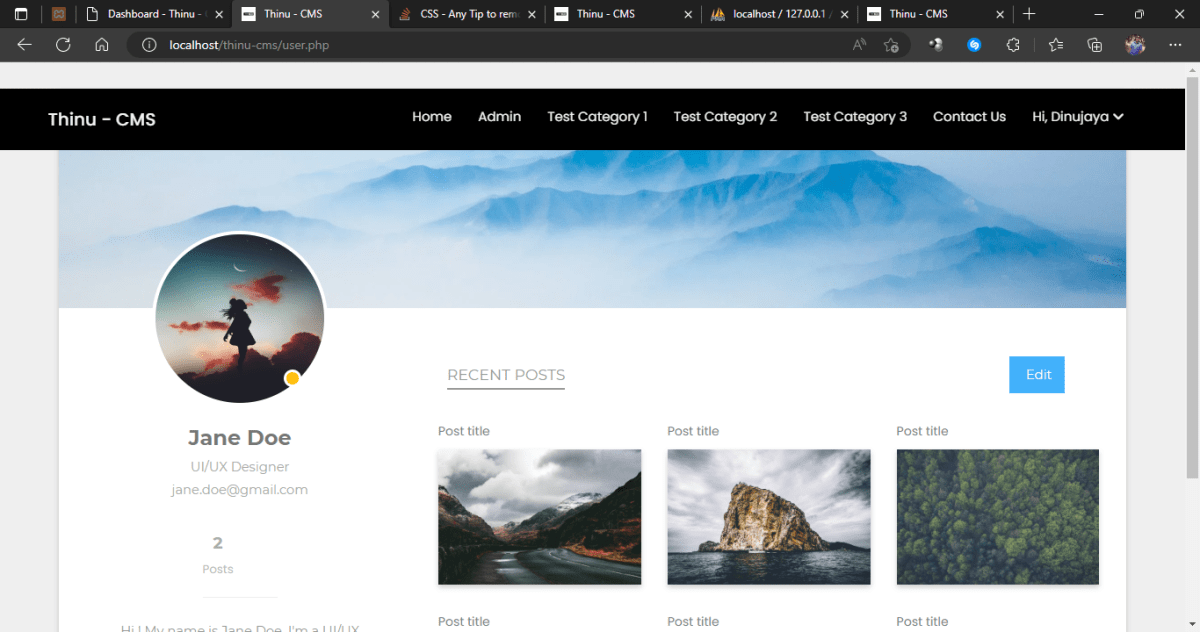The image size is (1200, 632).
Task: Open the Favorites list icon
Action: click(1056, 45)
